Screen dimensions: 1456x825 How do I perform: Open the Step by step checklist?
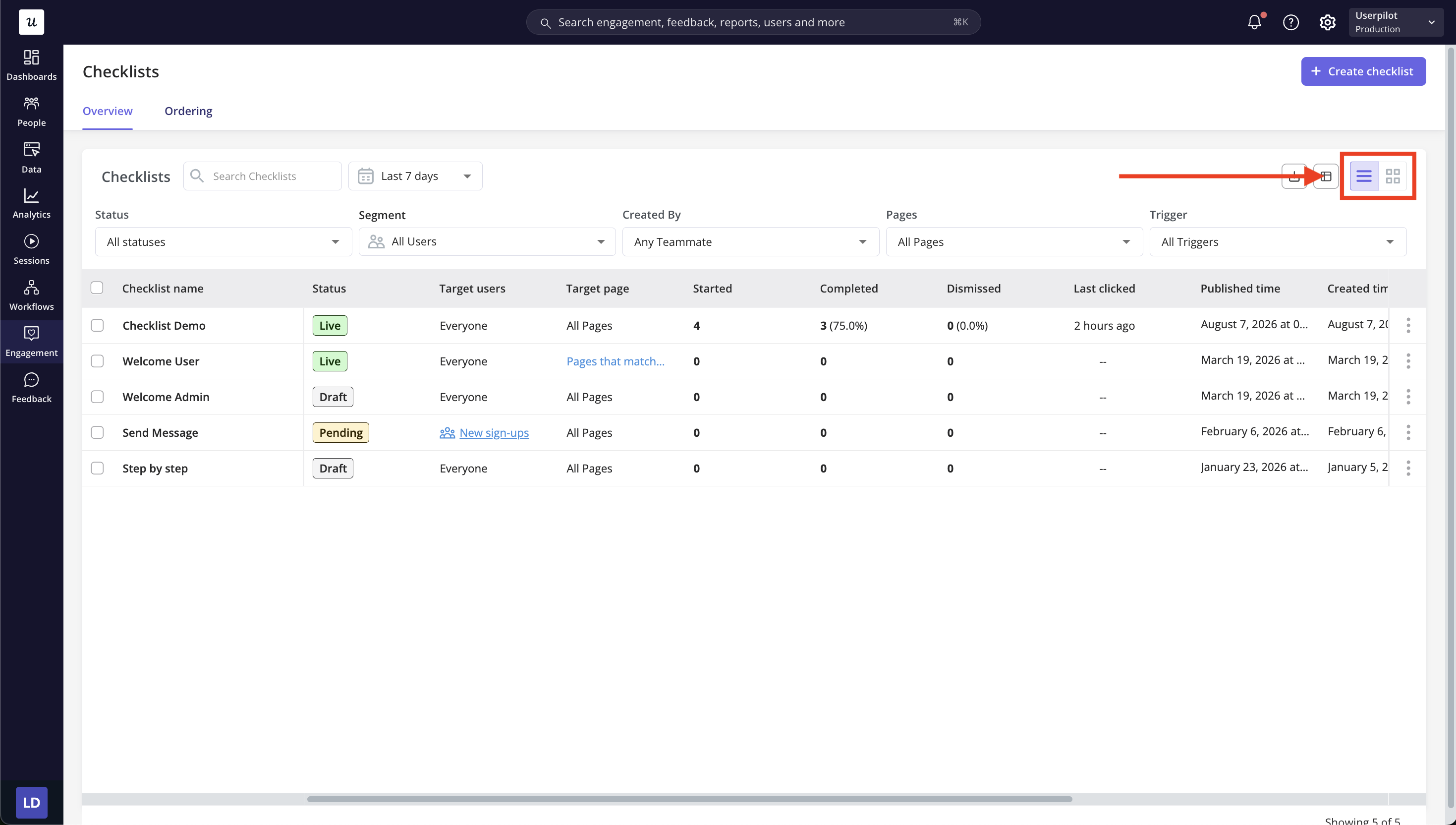click(155, 469)
